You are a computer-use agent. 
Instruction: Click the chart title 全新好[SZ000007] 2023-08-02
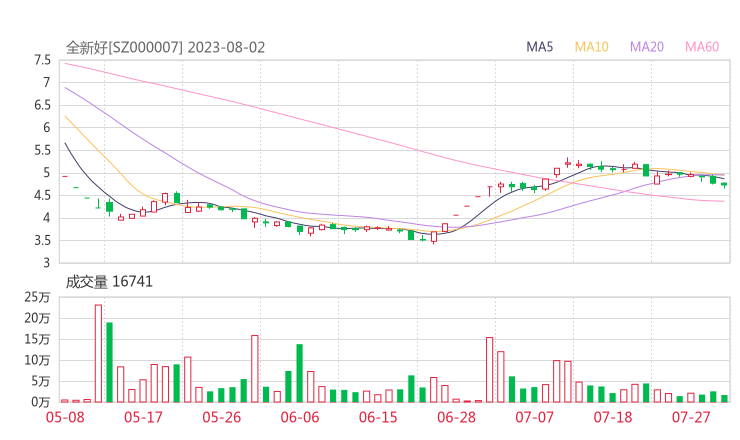click(165, 48)
